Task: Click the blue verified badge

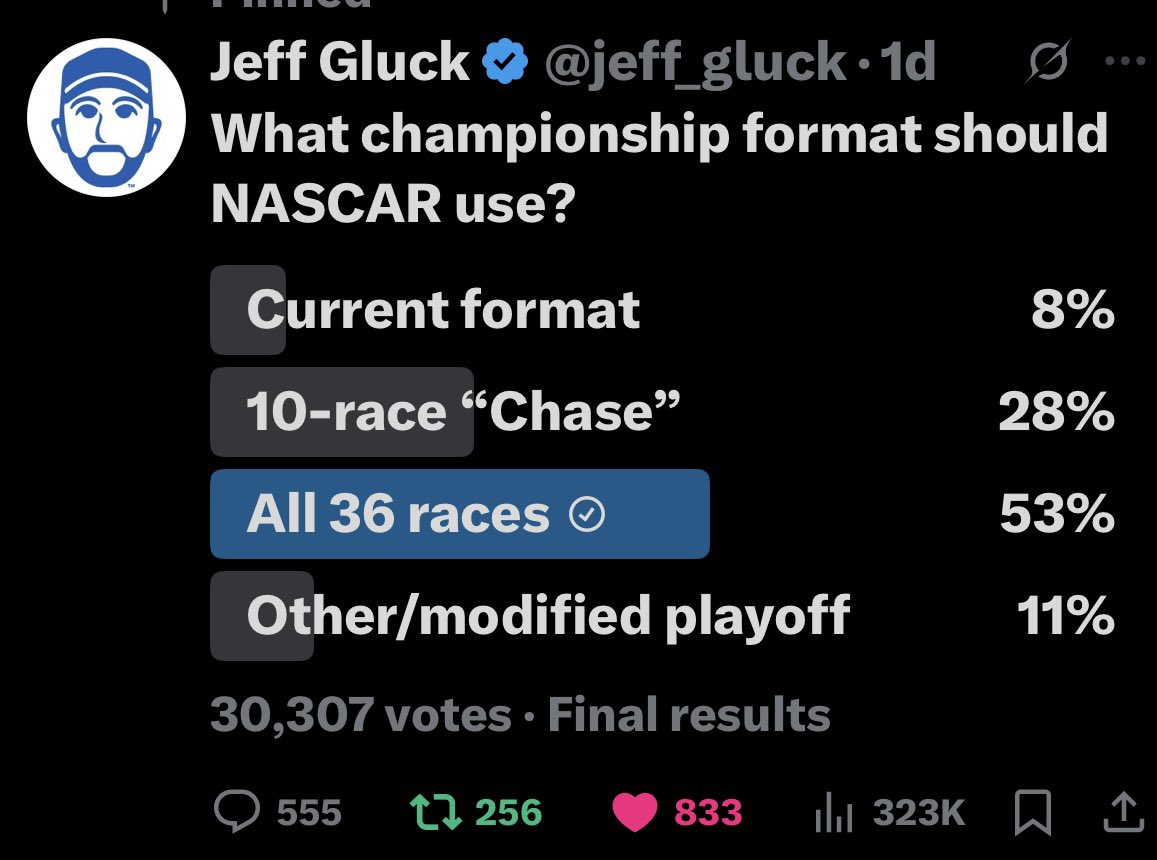Action: (507, 64)
